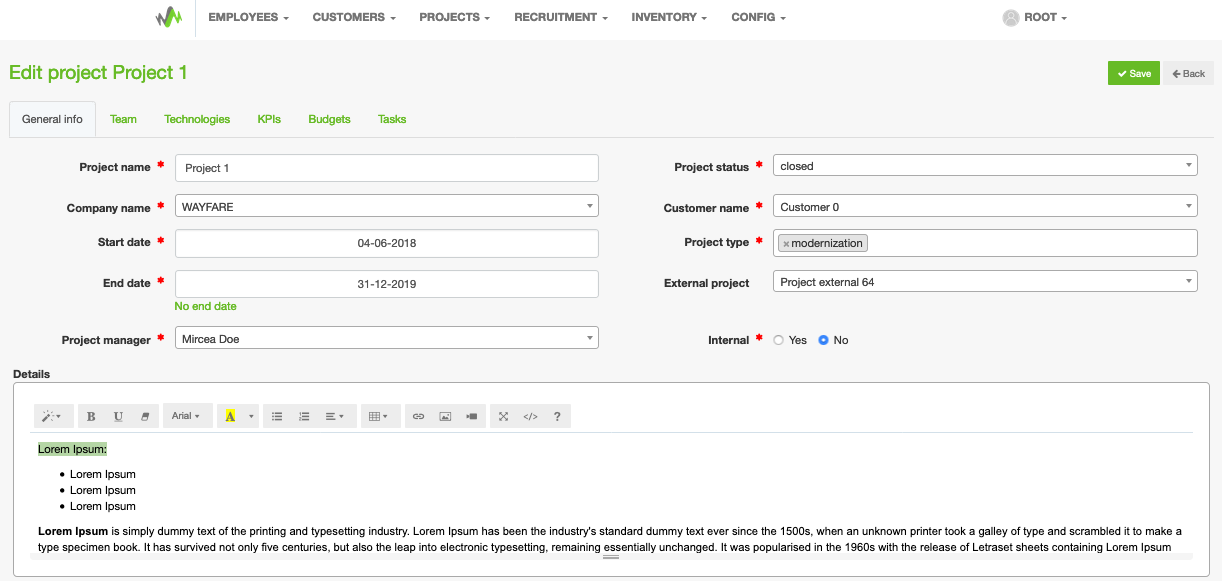The width and height of the screenshot is (1222, 581).
Task: Toggle bold formatting in the editor
Action: click(91, 416)
